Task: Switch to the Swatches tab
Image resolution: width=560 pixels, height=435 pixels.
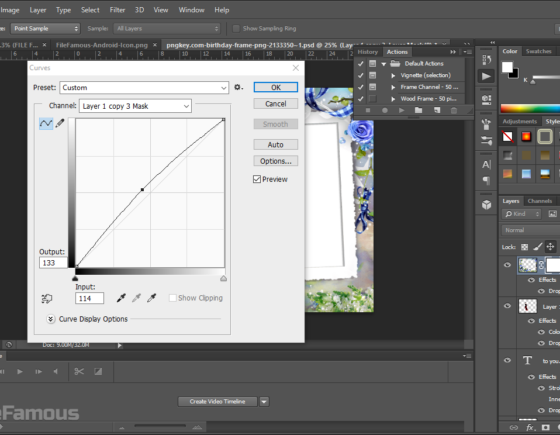Action: pyautogui.click(x=539, y=51)
